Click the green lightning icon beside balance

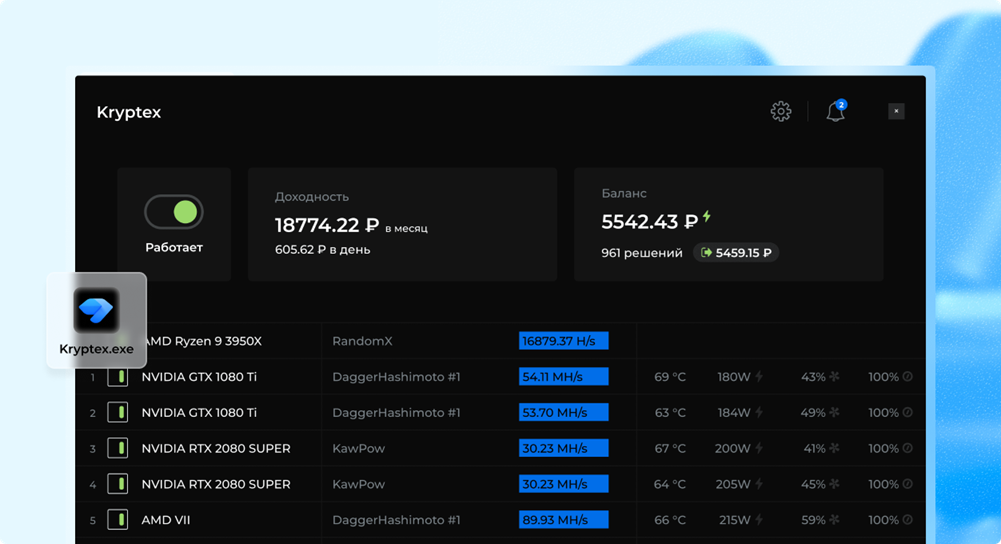(x=707, y=217)
